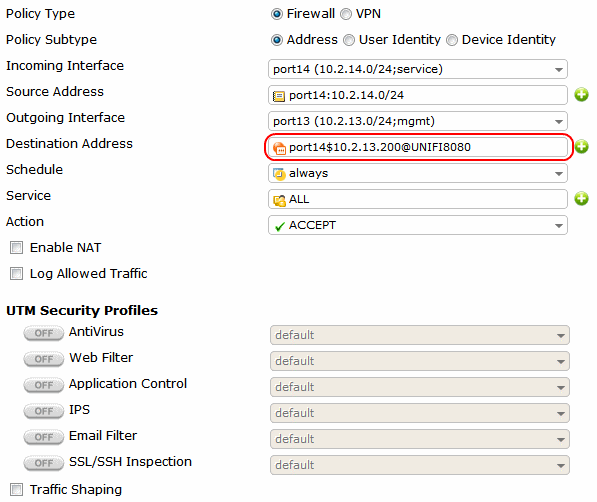Enable Log Allowed Traffic checkbox
Screen dimensions: 597x502
(x=16, y=273)
